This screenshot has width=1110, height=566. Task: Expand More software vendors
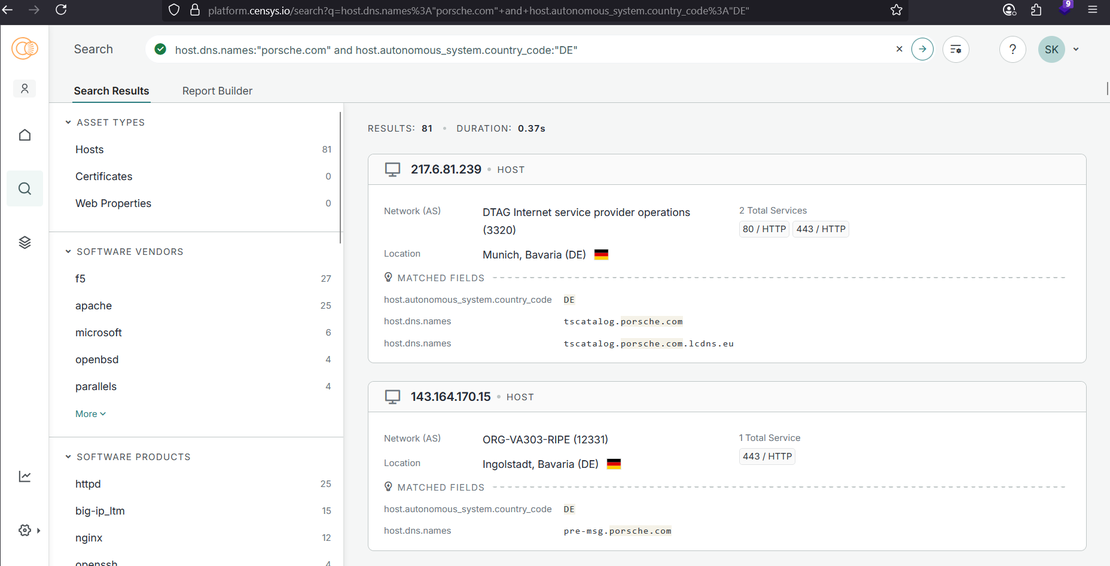point(90,414)
